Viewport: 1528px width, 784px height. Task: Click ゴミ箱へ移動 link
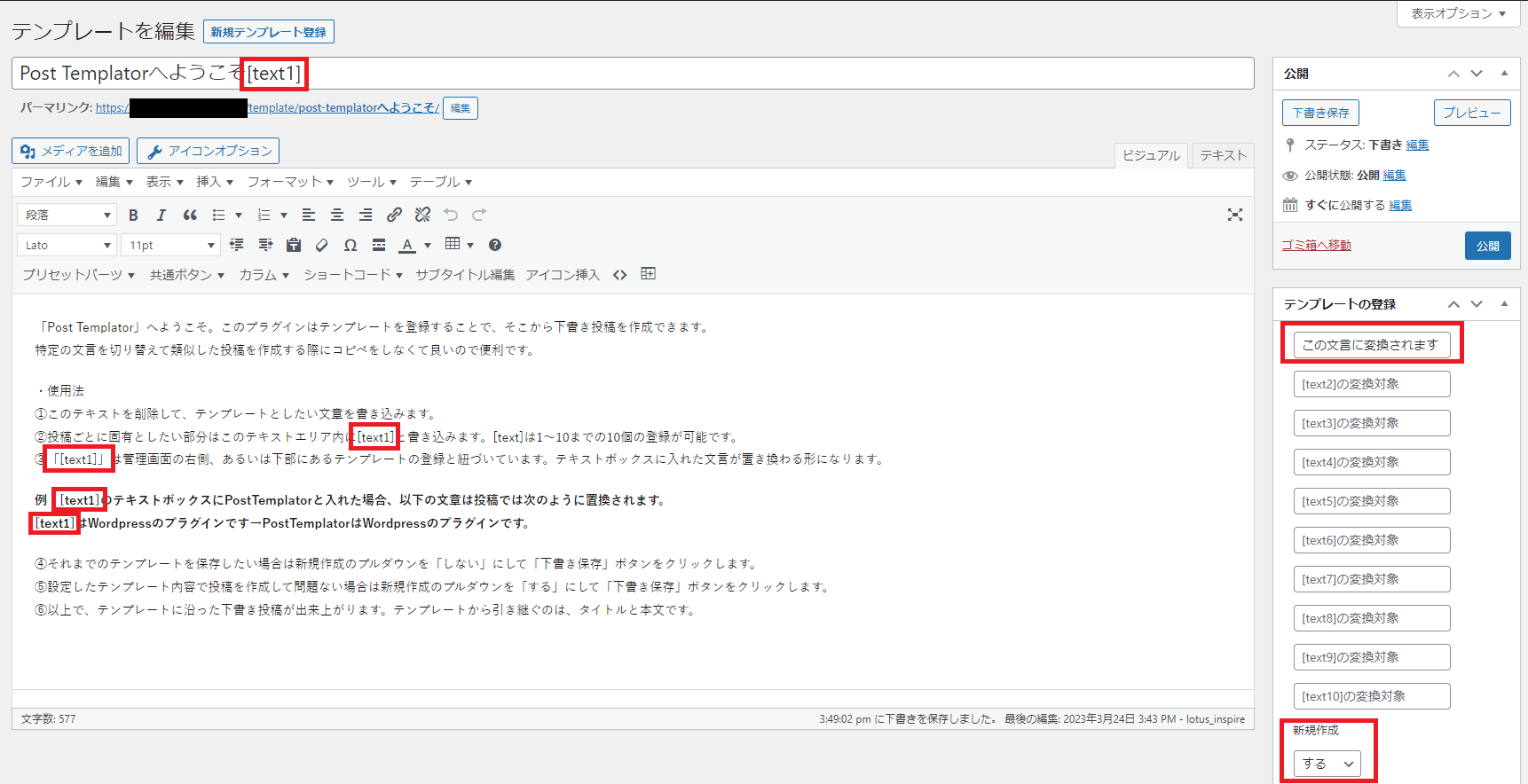[1316, 245]
